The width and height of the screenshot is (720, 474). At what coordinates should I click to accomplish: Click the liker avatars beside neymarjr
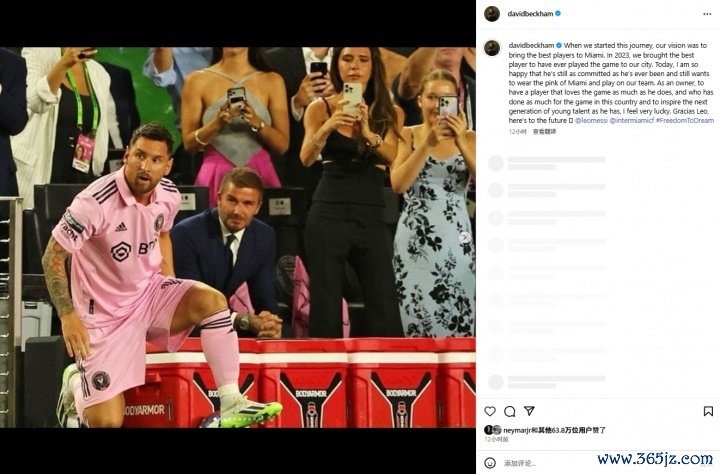493,430
